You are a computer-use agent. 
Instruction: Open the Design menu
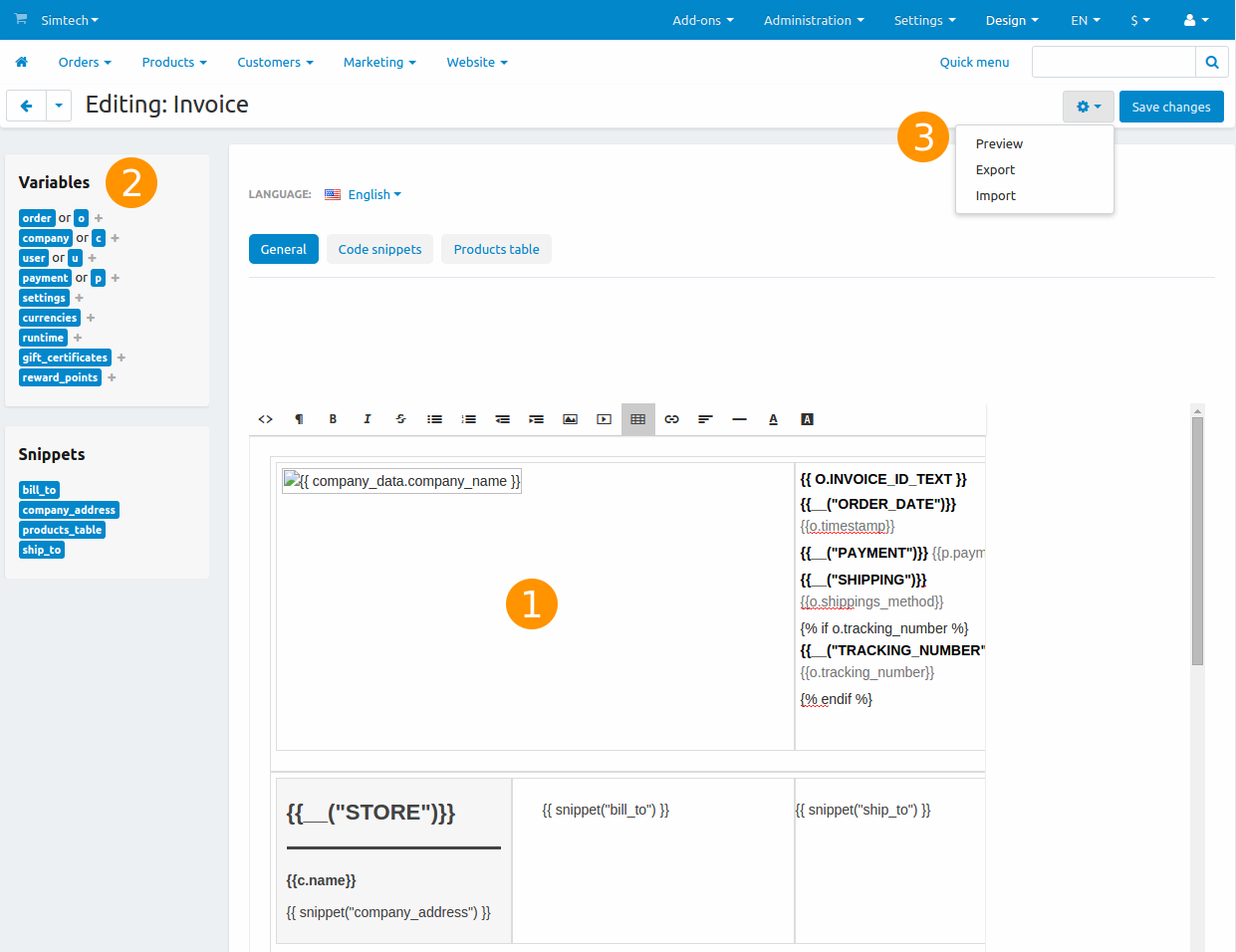coord(1012,20)
